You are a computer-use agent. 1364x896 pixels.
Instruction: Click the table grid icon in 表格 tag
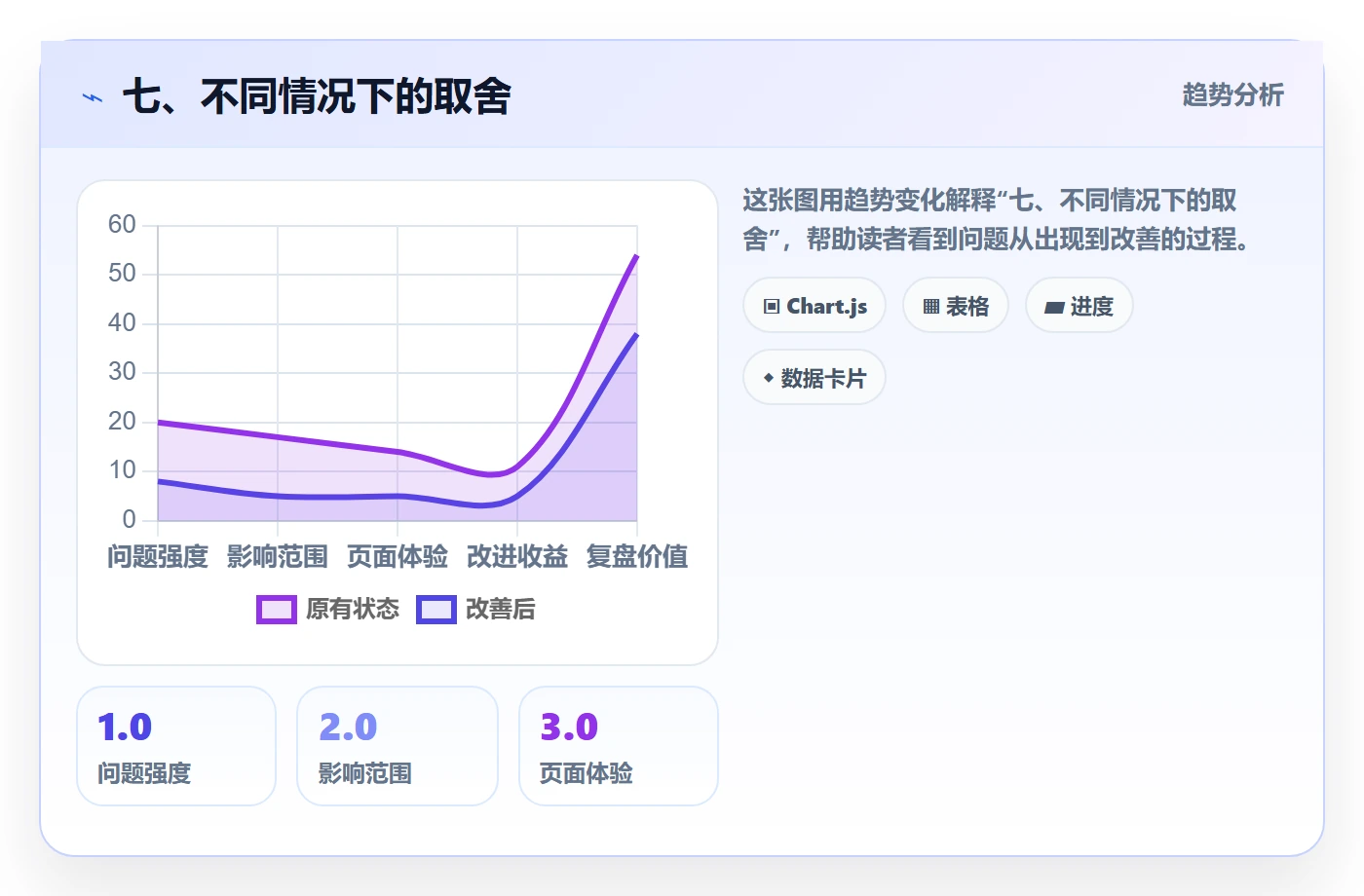(x=931, y=307)
